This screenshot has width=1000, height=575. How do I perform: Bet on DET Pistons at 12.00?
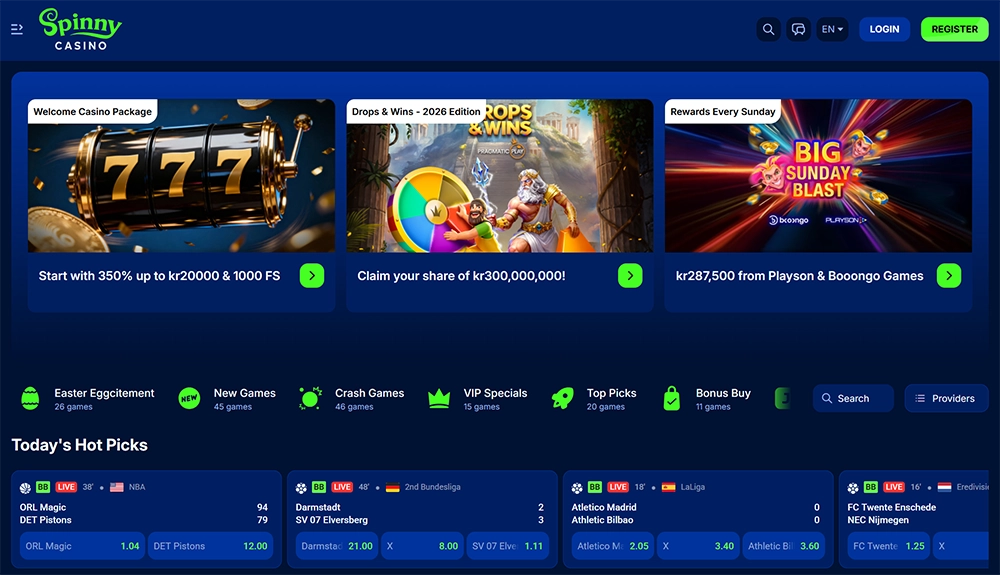[x=210, y=546]
